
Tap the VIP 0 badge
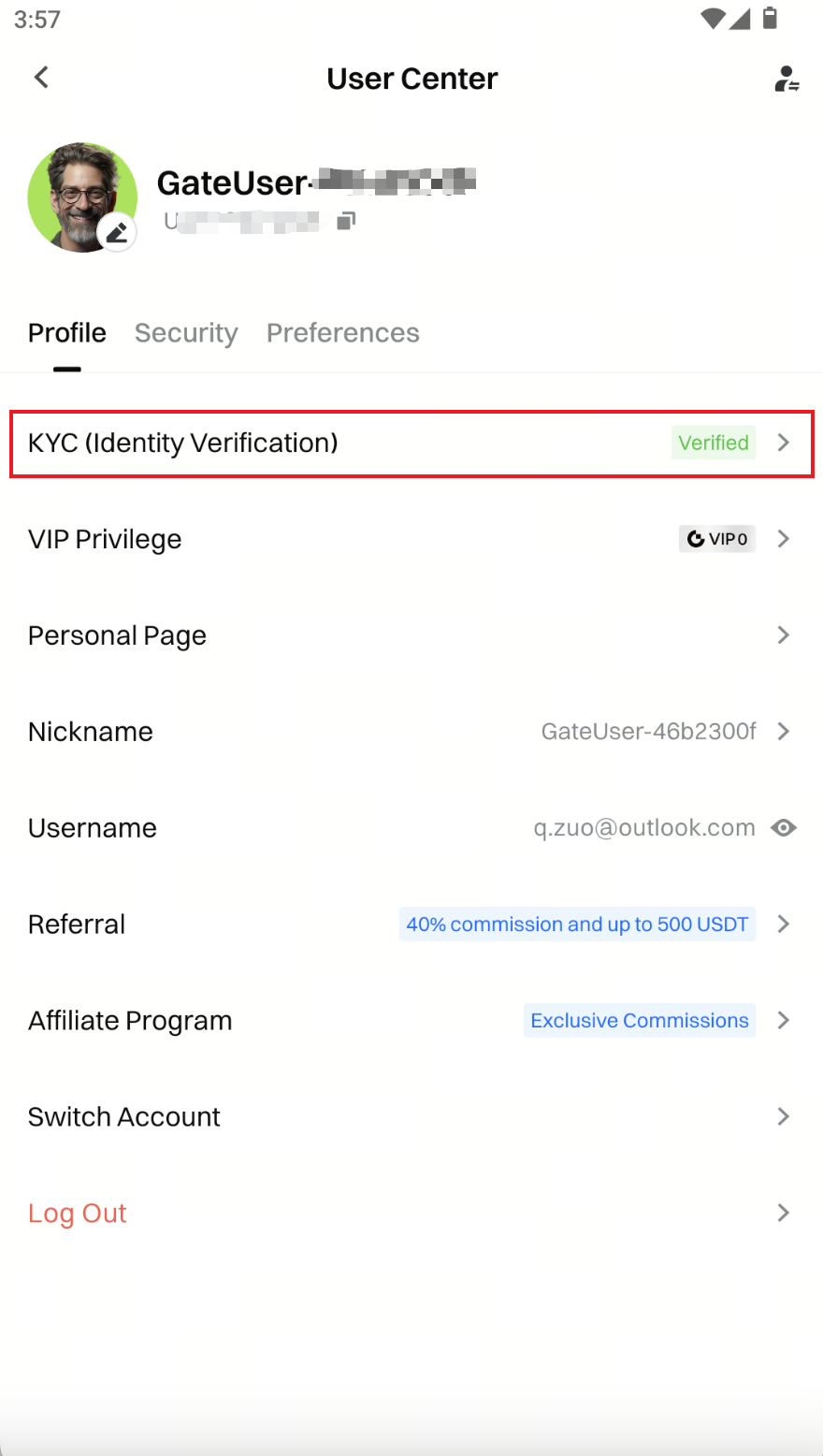click(x=716, y=539)
